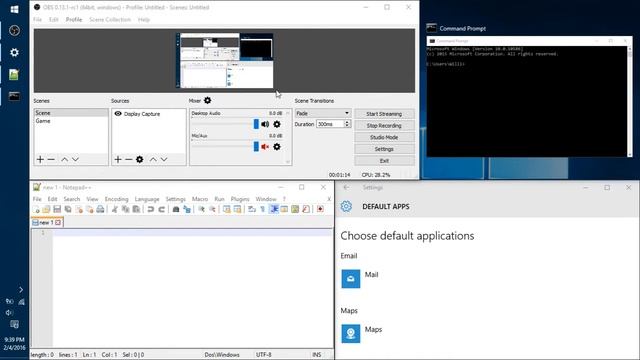Click Notepad++ Replace toolbar icon
Viewport: 640px width, 360px height.
coord(187,209)
